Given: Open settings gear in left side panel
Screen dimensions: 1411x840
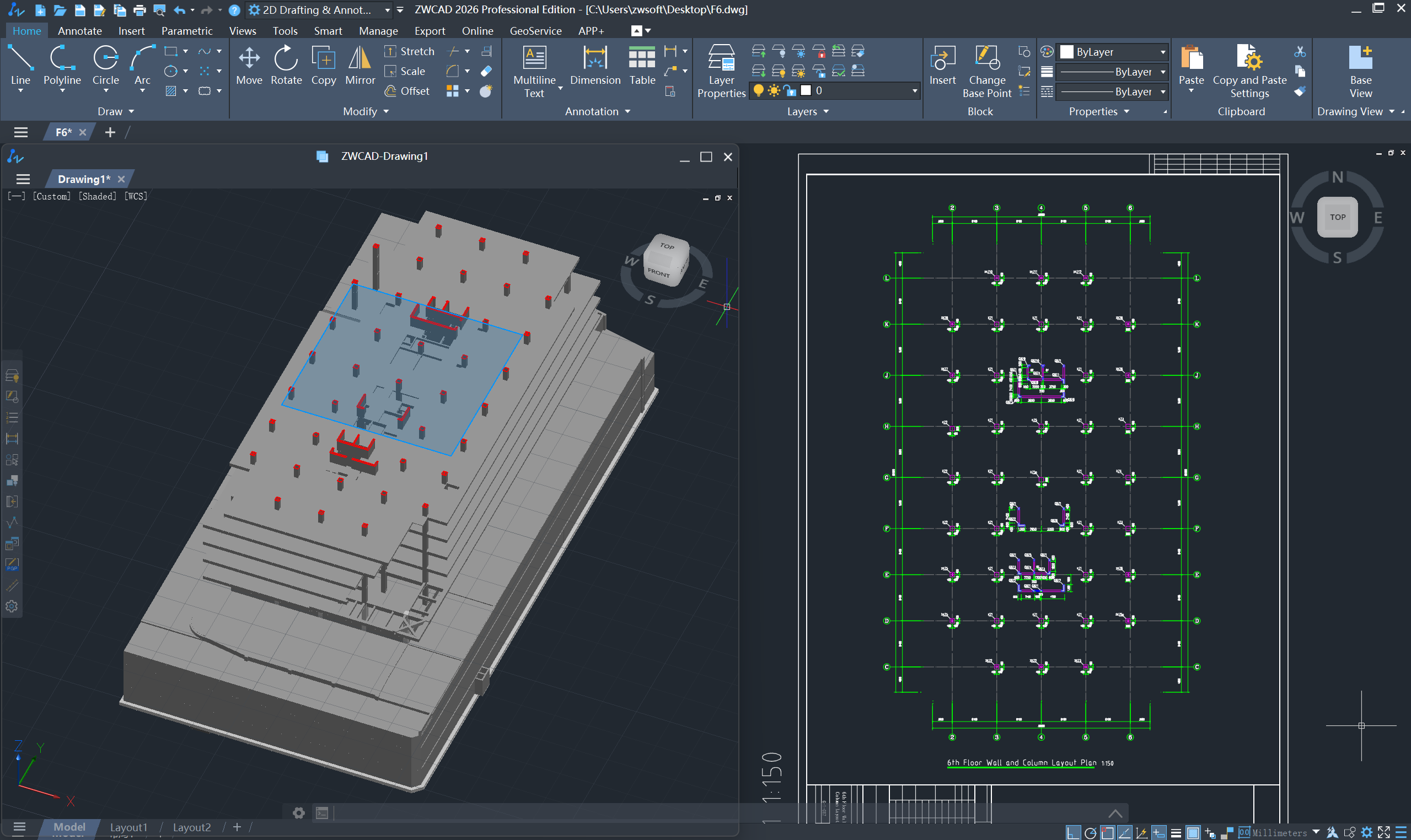Looking at the screenshot, I should click(12, 606).
